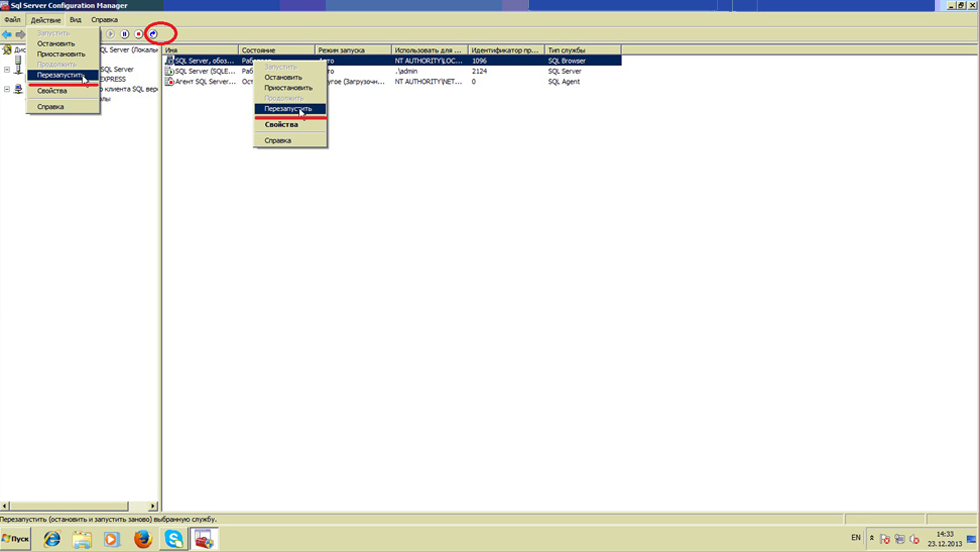This screenshot has height=552, width=980.
Task: Open the Файл menu
Action: (x=12, y=20)
